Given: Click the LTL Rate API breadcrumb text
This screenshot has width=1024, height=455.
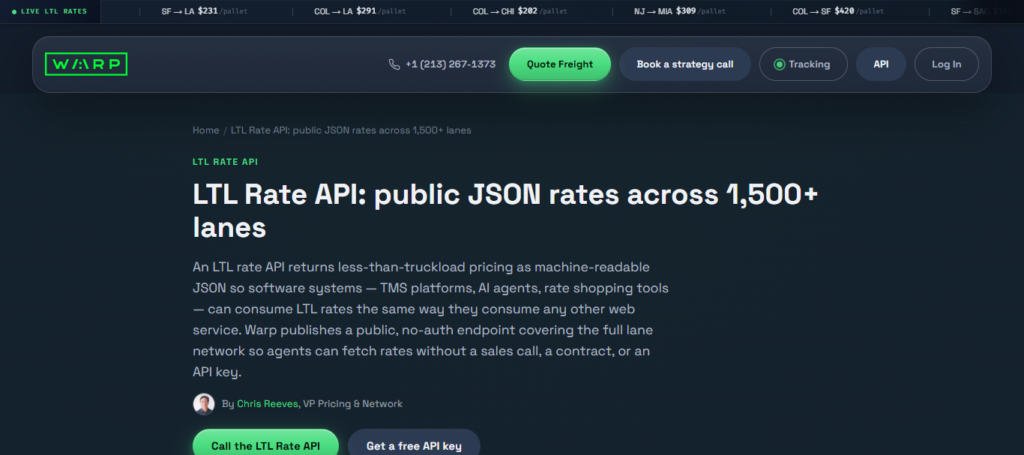Looking at the screenshot, I should [351, 131].
